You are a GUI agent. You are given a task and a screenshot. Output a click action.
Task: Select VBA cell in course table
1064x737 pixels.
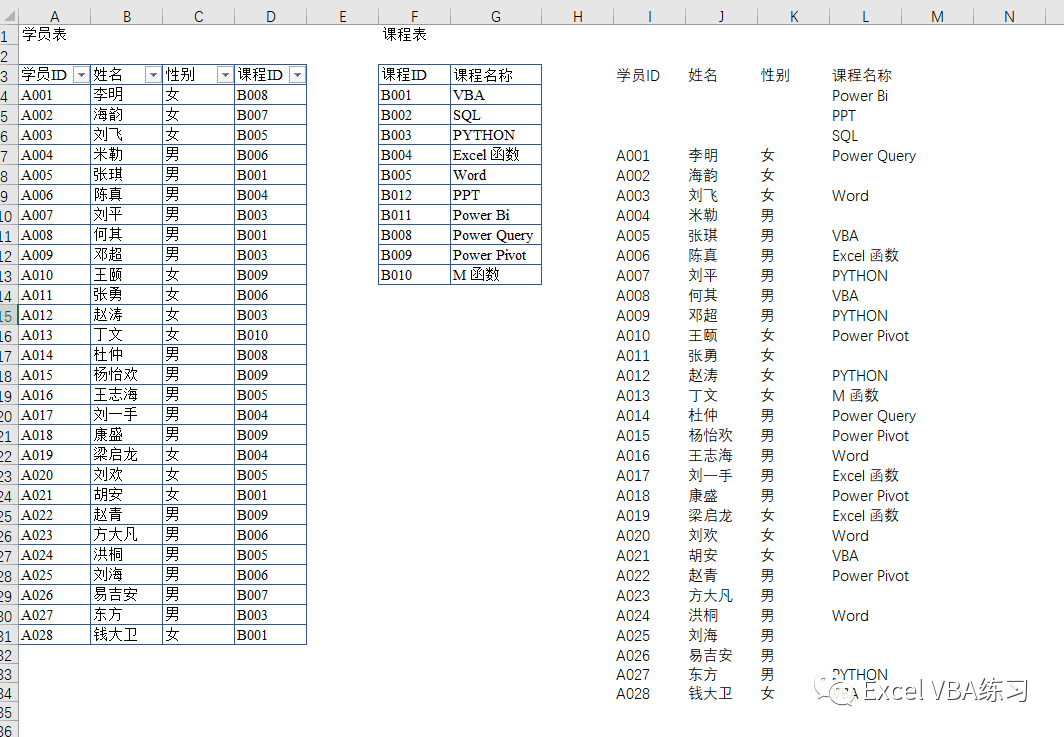496,95
